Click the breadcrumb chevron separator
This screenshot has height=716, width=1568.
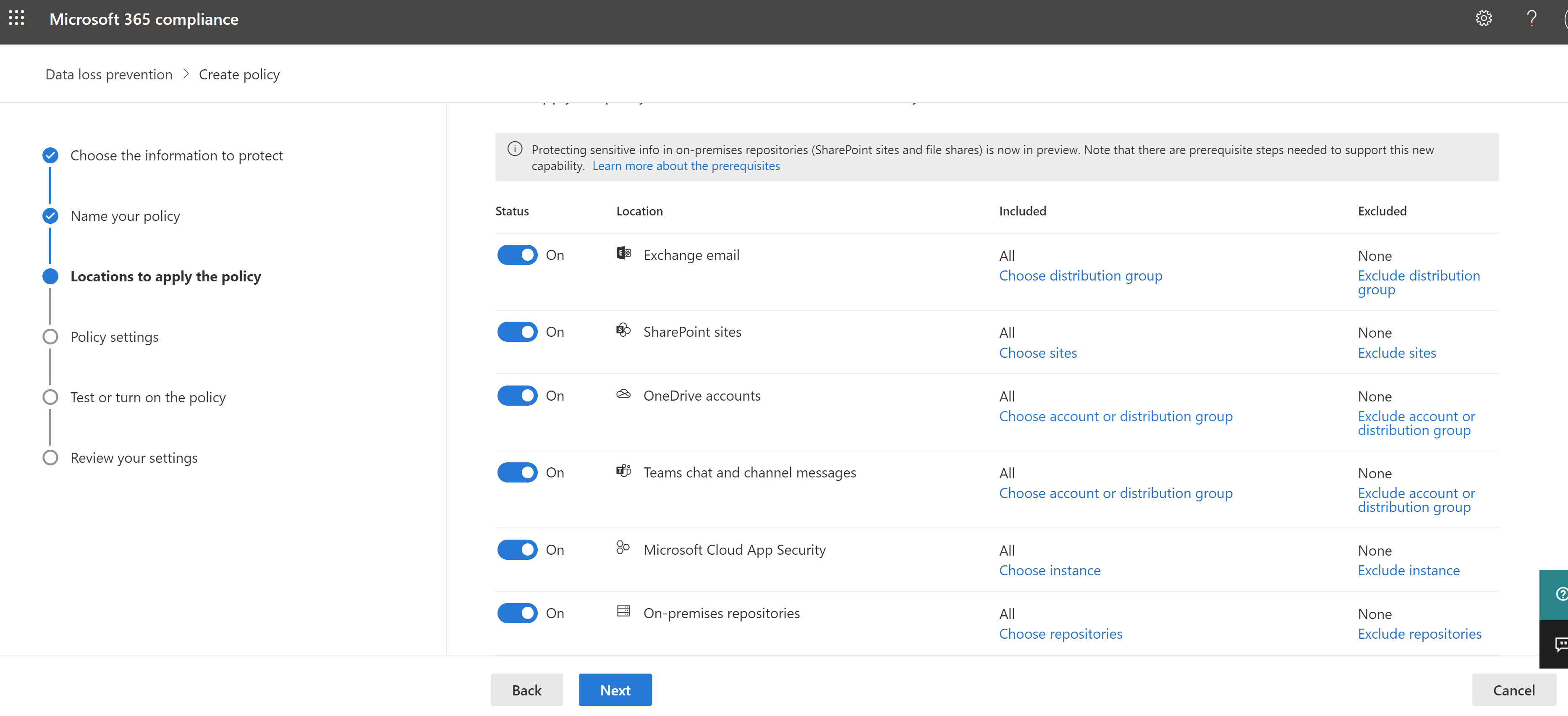[186, 74]
